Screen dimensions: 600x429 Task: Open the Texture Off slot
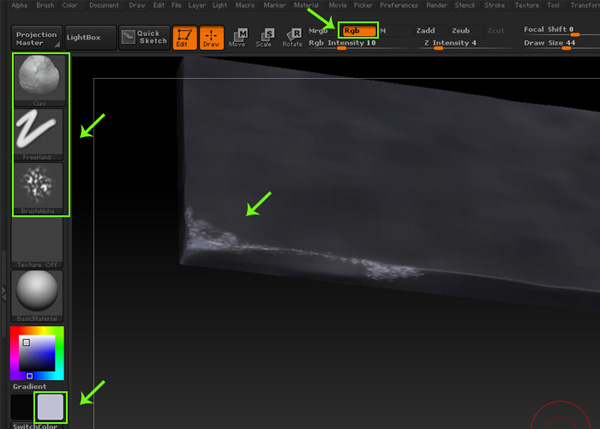pos(38,241)
